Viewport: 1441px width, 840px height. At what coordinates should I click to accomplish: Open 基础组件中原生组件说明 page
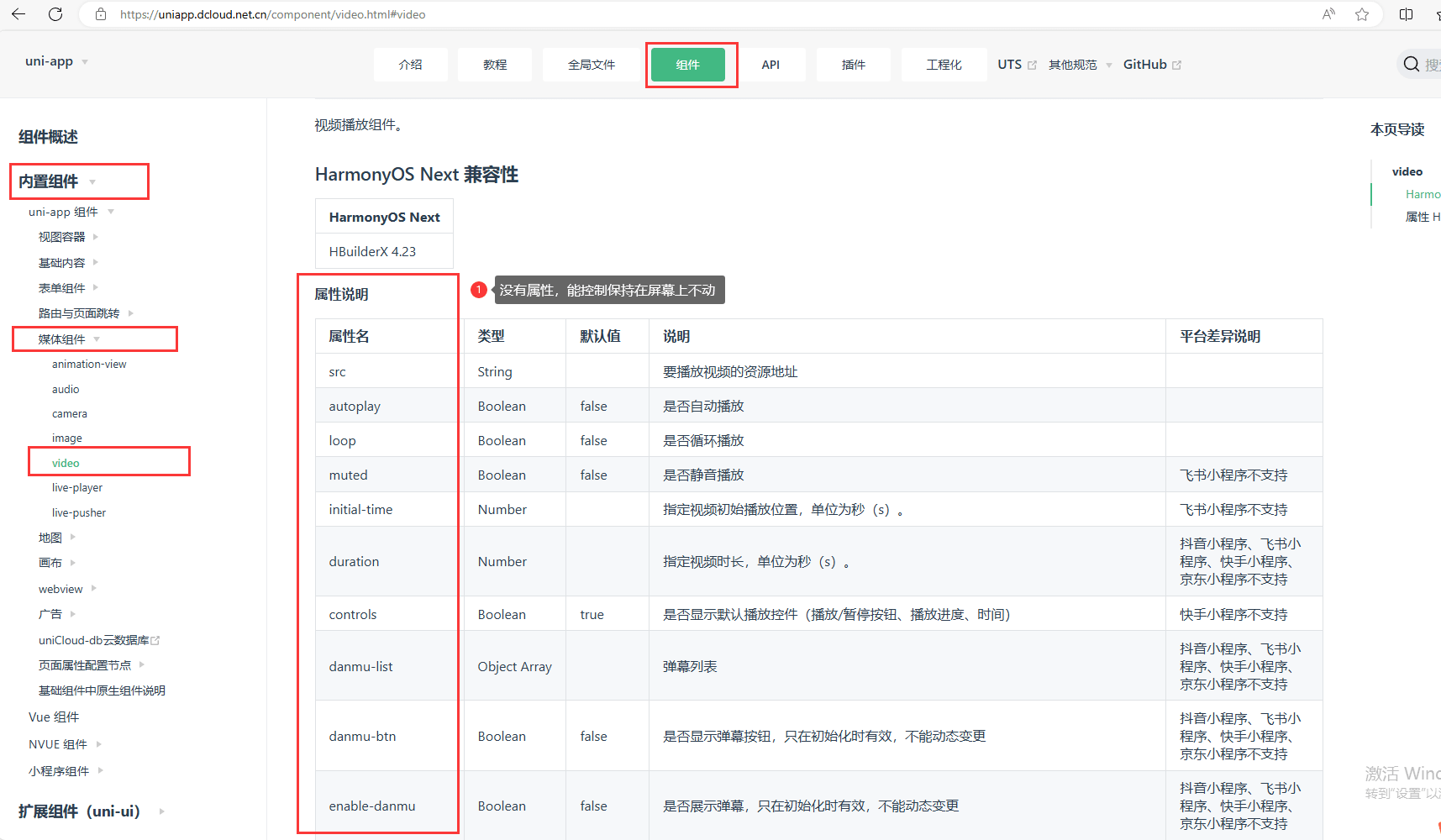(102, 690)
